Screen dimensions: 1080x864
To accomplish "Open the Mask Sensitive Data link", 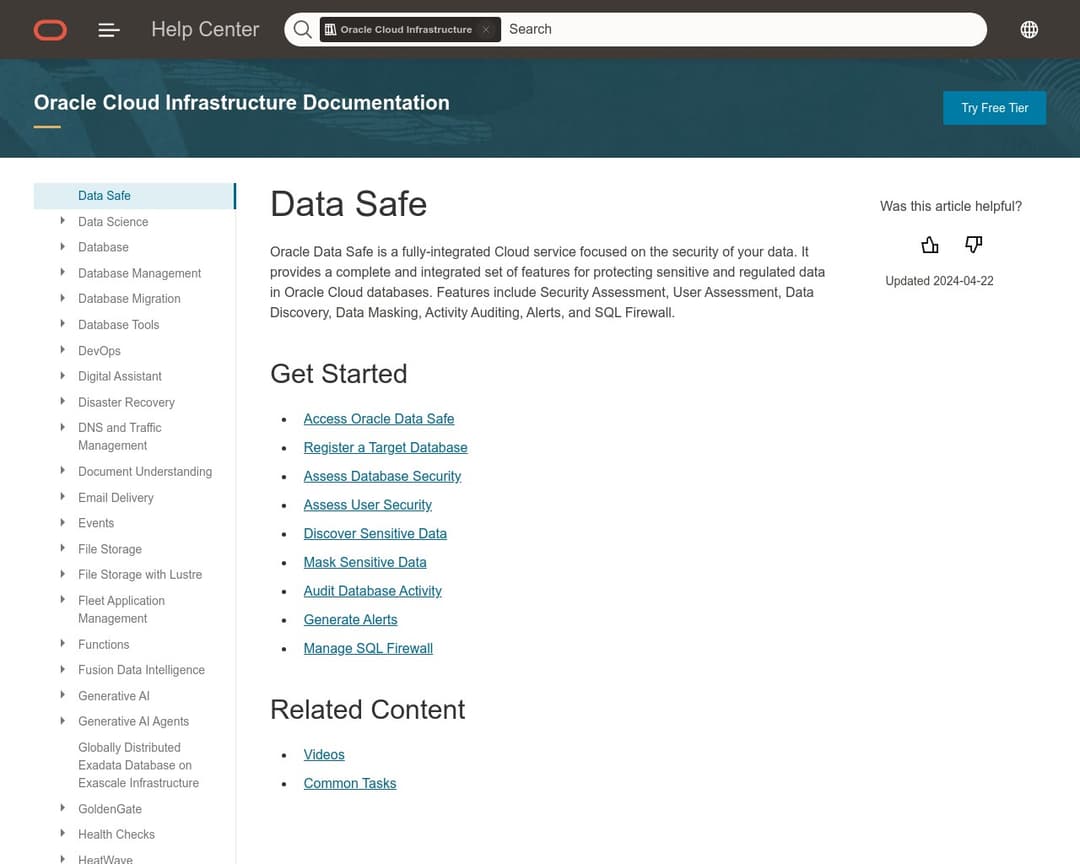I will point(365,562).
